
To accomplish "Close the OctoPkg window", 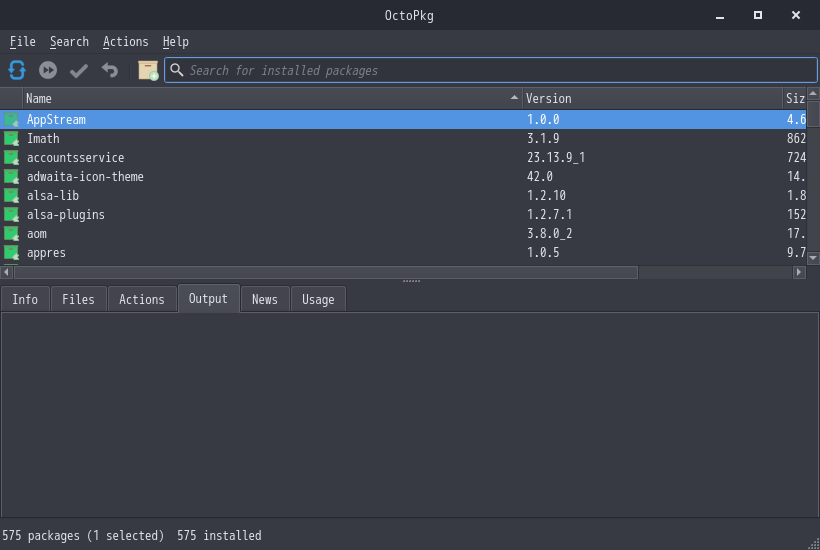I will pyautogui.click(x=796, y=15).
